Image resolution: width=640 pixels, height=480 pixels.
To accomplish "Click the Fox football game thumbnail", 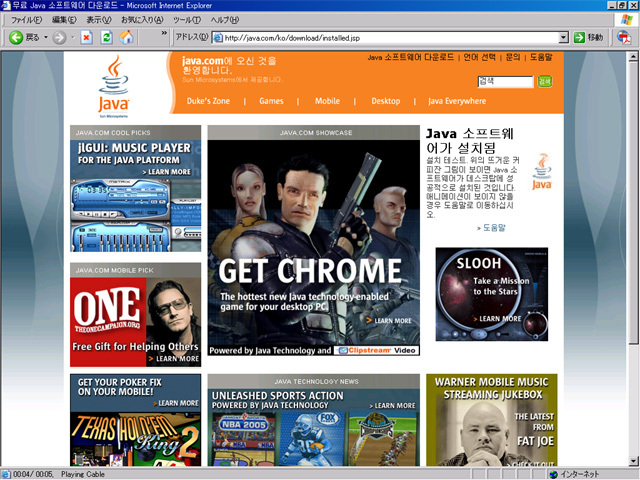I will click(313, 439).
